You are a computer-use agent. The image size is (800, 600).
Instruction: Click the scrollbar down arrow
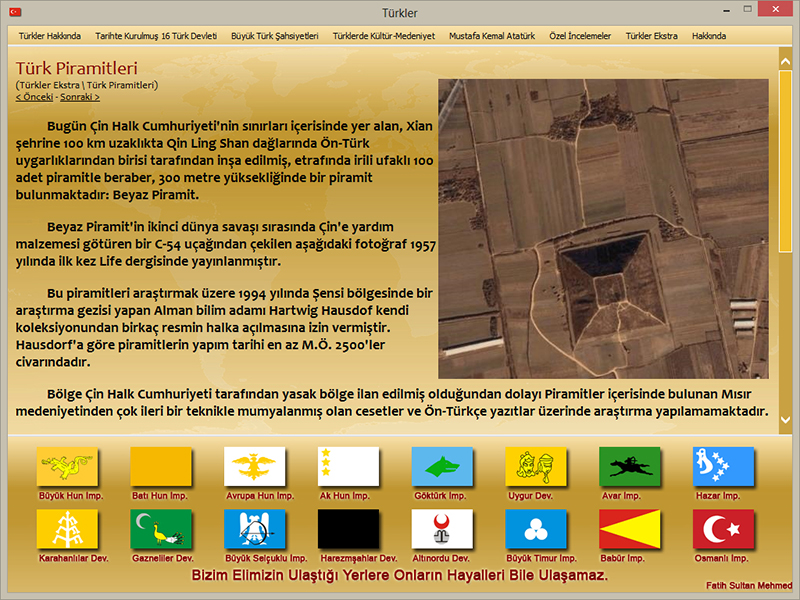[x=785, y=420]
